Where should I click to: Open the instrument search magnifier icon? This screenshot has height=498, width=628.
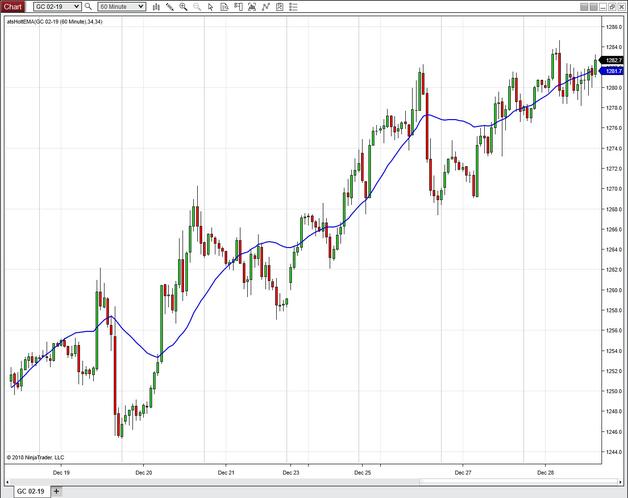[x=88, y=6]
